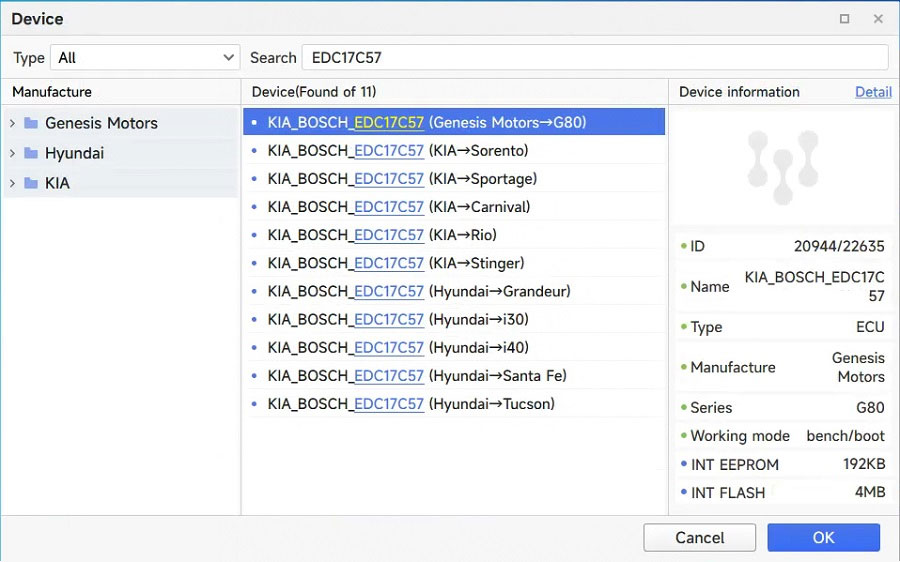Image resolution: width=900 pixels, height=562 pixels.
Task: Expand the KIA manufacturer node
Action: [12, 184]
